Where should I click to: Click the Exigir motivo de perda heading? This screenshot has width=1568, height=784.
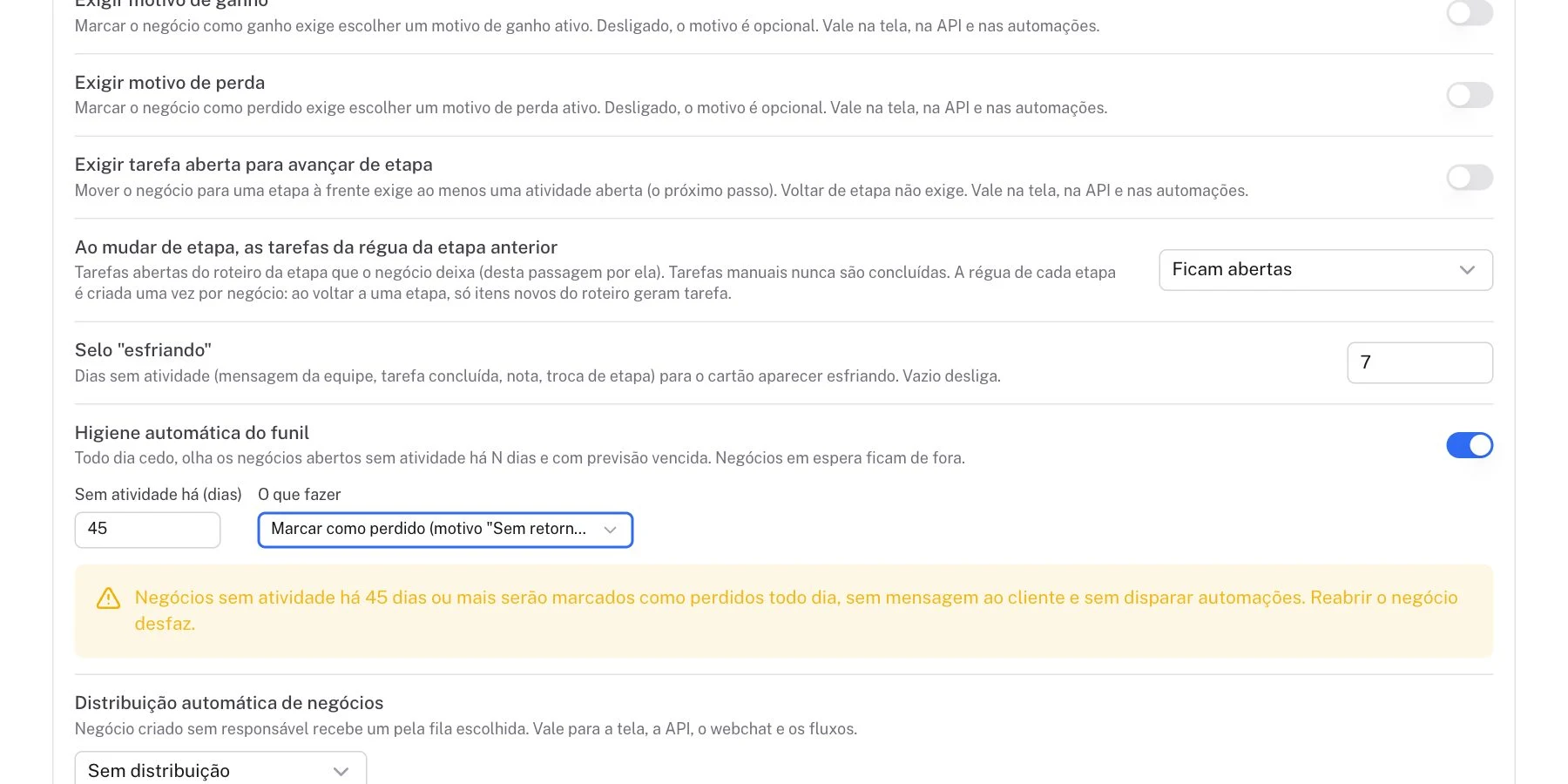coord(170,83)
